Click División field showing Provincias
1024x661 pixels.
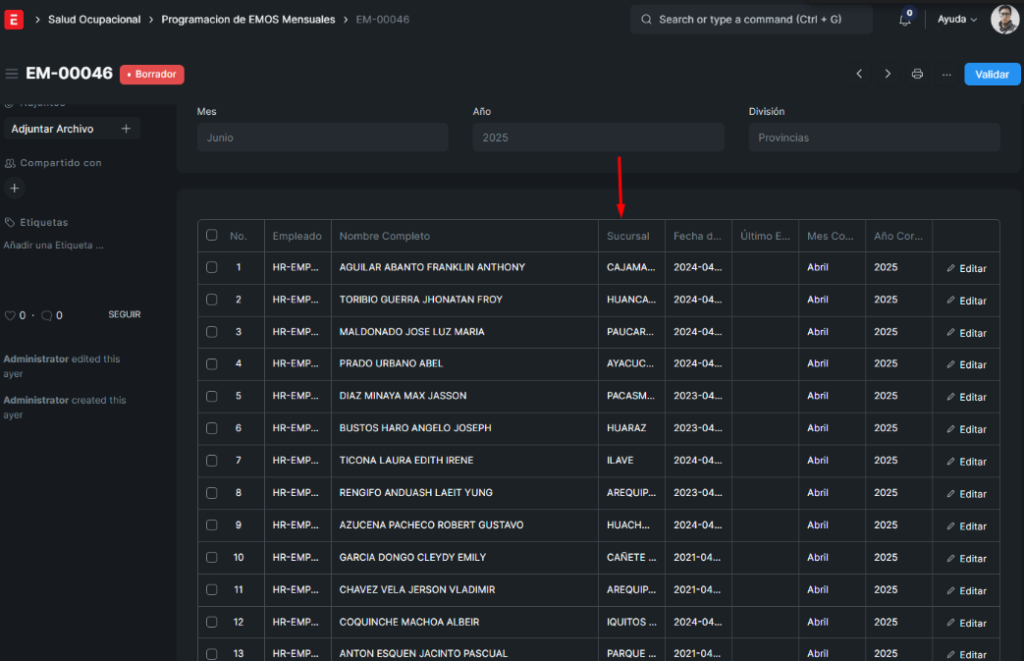(874, 138)
